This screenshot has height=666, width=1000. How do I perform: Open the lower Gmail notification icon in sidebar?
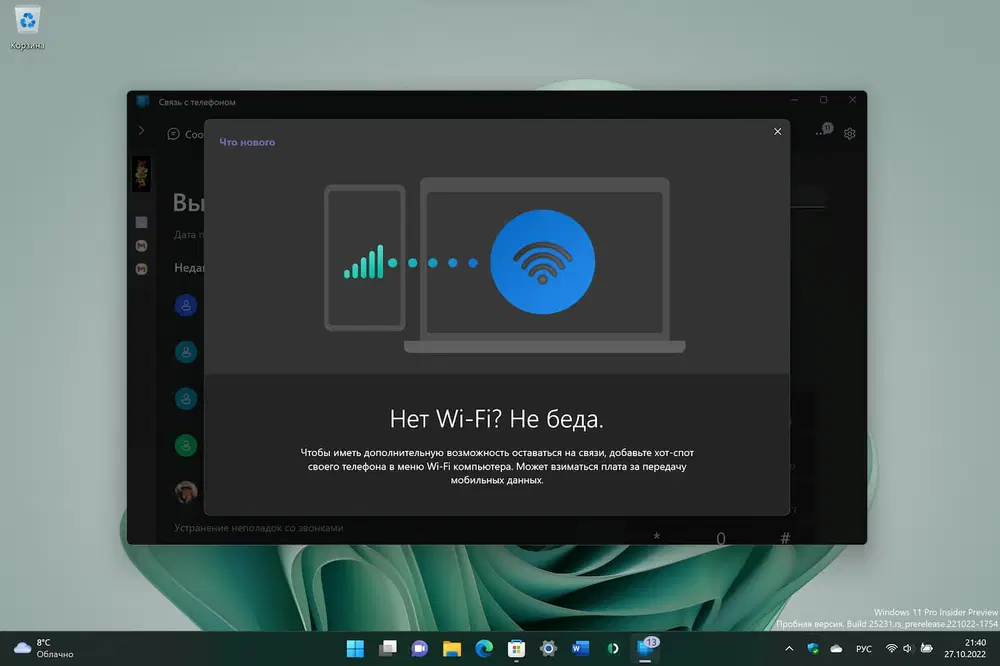142,269
